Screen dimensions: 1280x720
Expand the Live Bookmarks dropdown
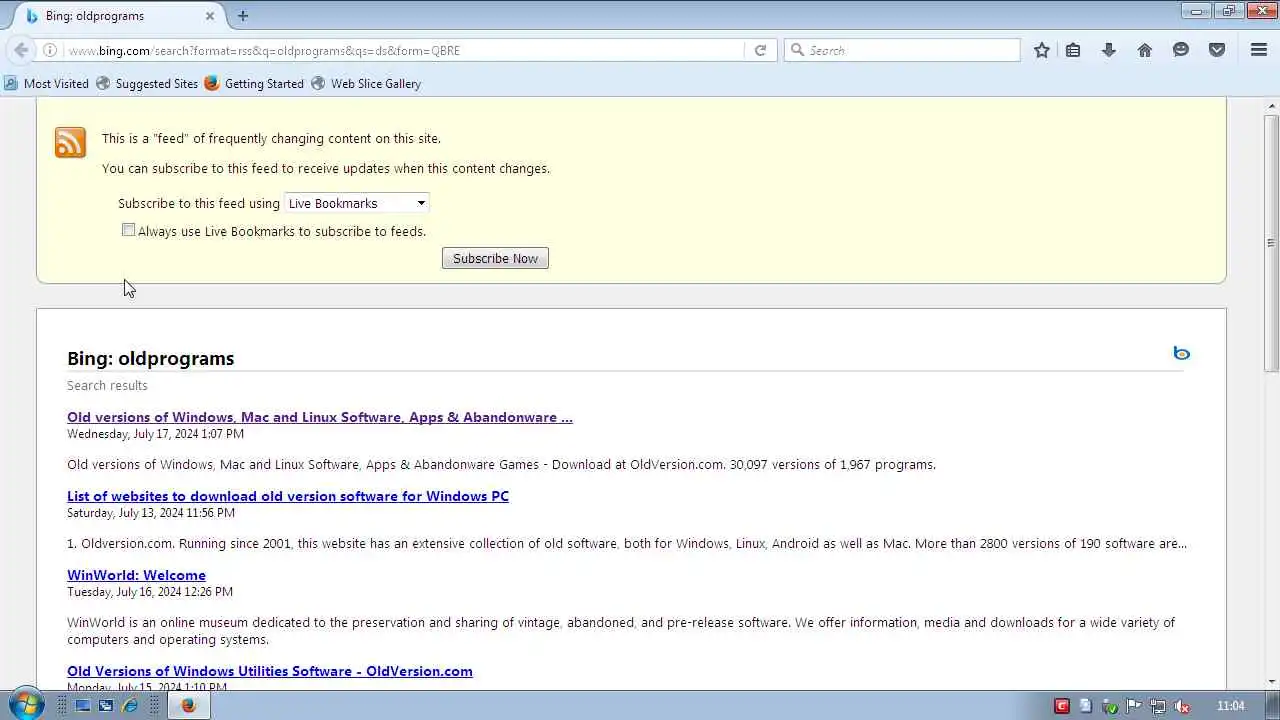[357, 203]
